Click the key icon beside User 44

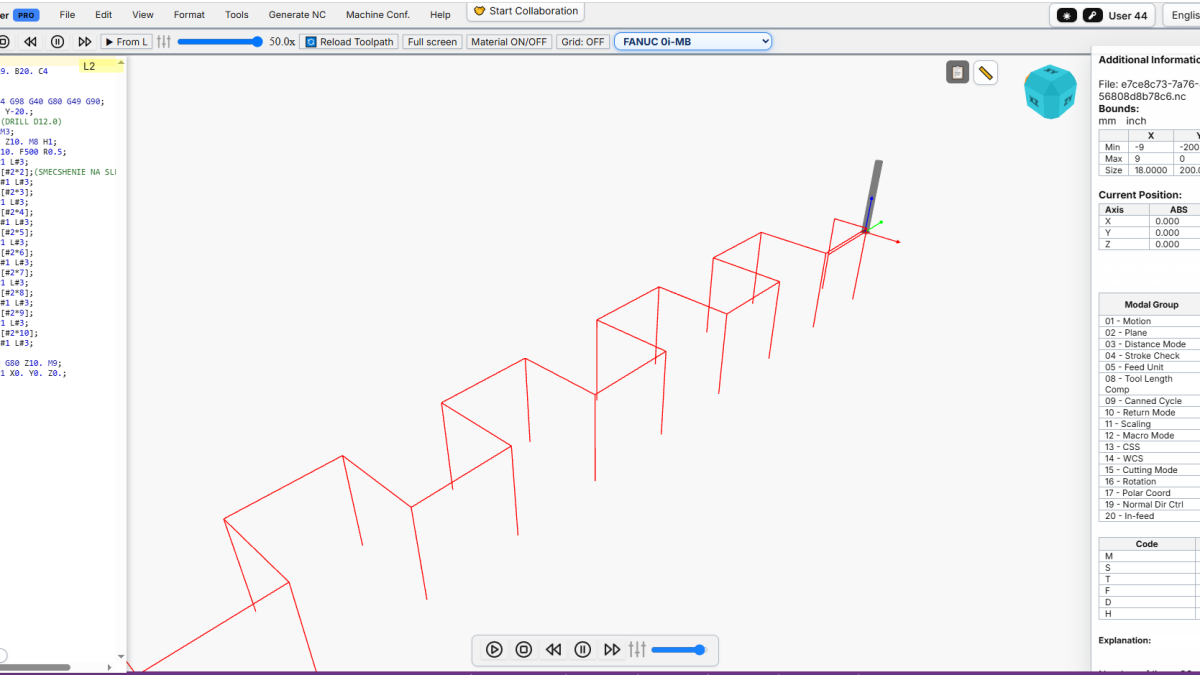[x=1092, y=16]
